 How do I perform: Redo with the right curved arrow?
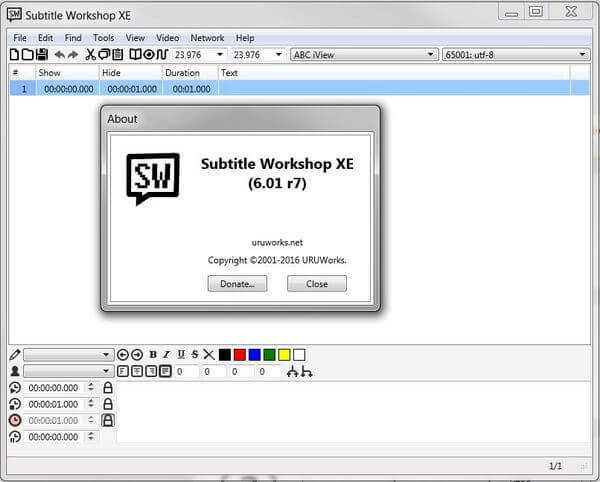[73, 55]
